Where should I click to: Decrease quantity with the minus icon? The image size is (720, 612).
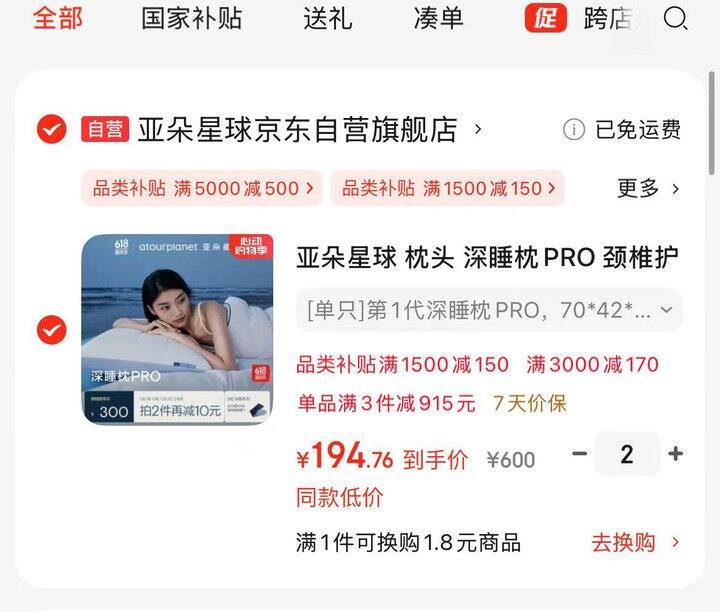coord(579,454)
